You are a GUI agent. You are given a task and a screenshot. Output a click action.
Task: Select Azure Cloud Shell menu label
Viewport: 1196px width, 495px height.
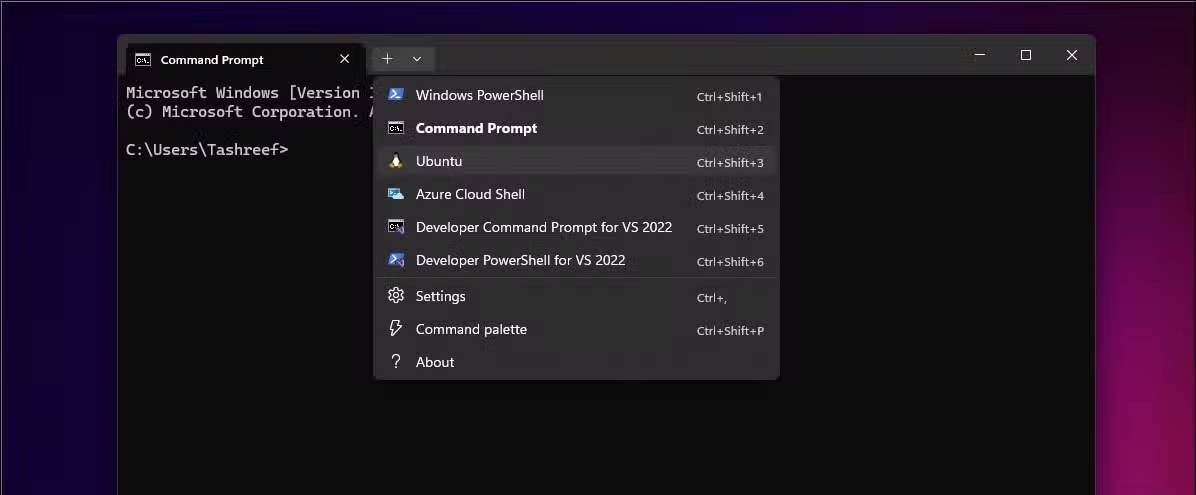tap(470, 194)
